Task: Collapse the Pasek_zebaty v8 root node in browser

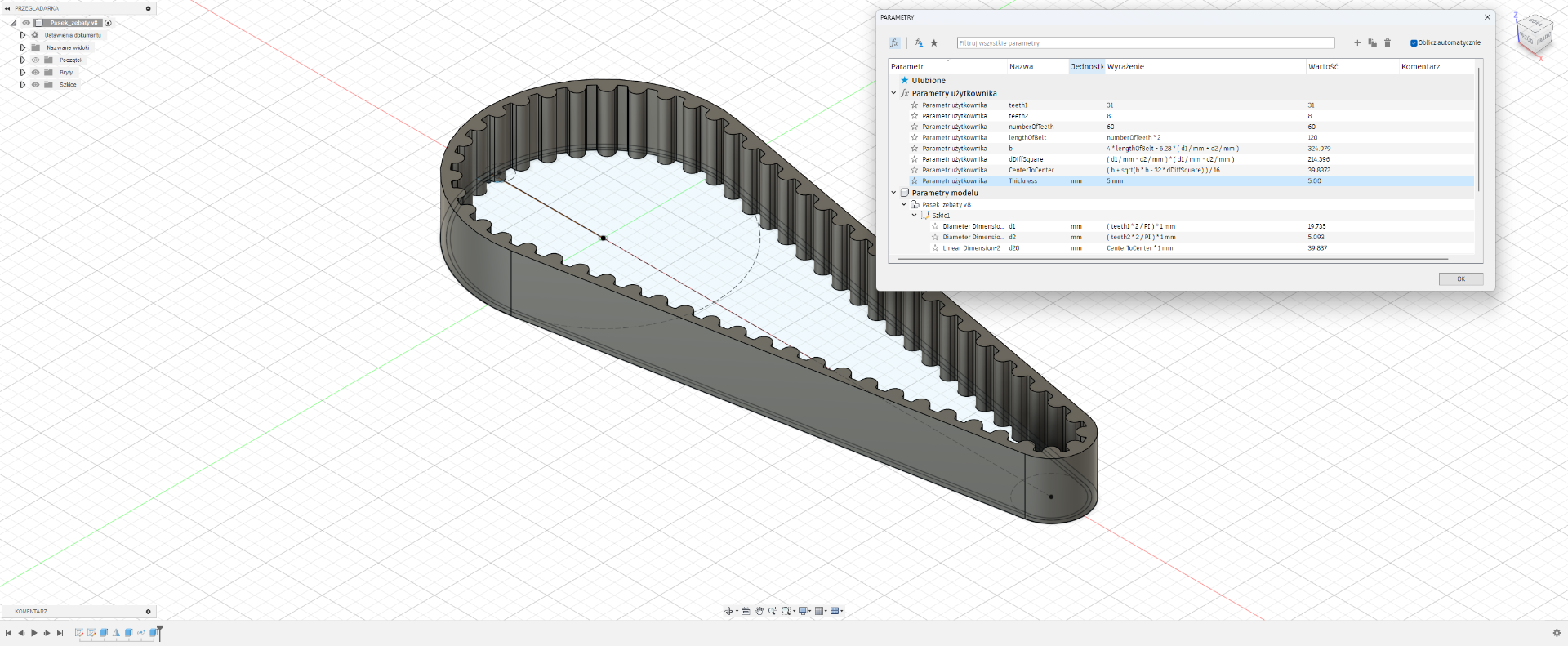Action: (x=13, y=23)
